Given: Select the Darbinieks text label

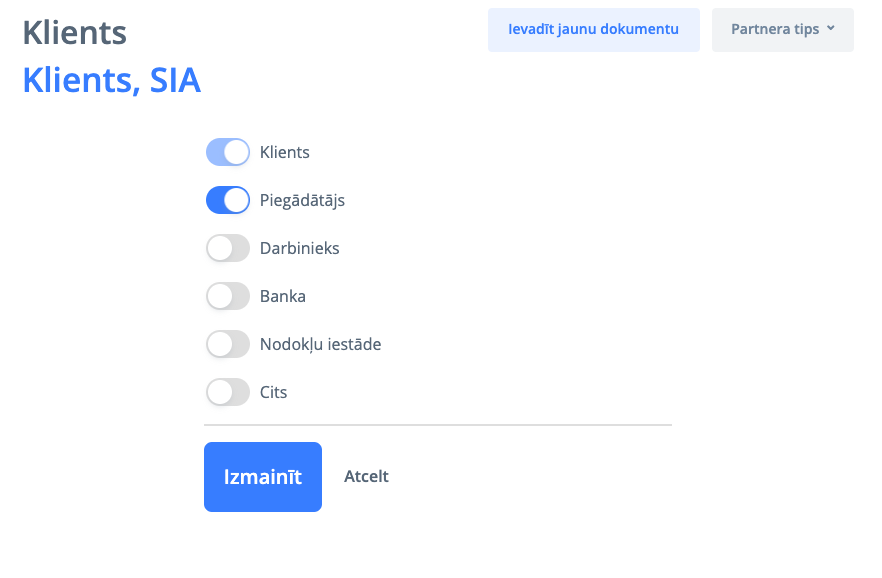Looking at the screenshot, I should pyautogui.click(x=300, y=249).
